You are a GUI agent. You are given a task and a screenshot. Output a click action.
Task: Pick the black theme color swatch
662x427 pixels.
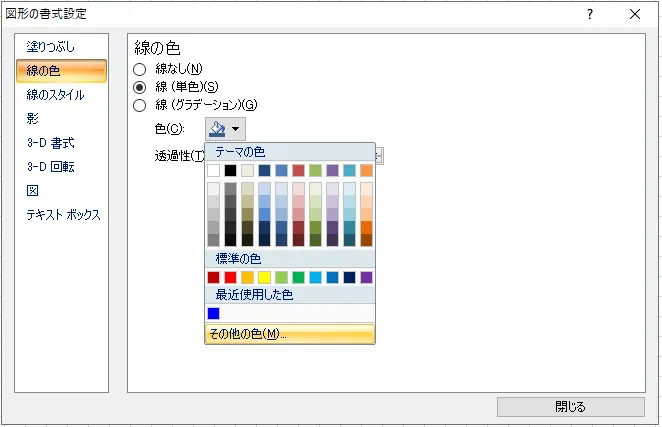(230, 170)
